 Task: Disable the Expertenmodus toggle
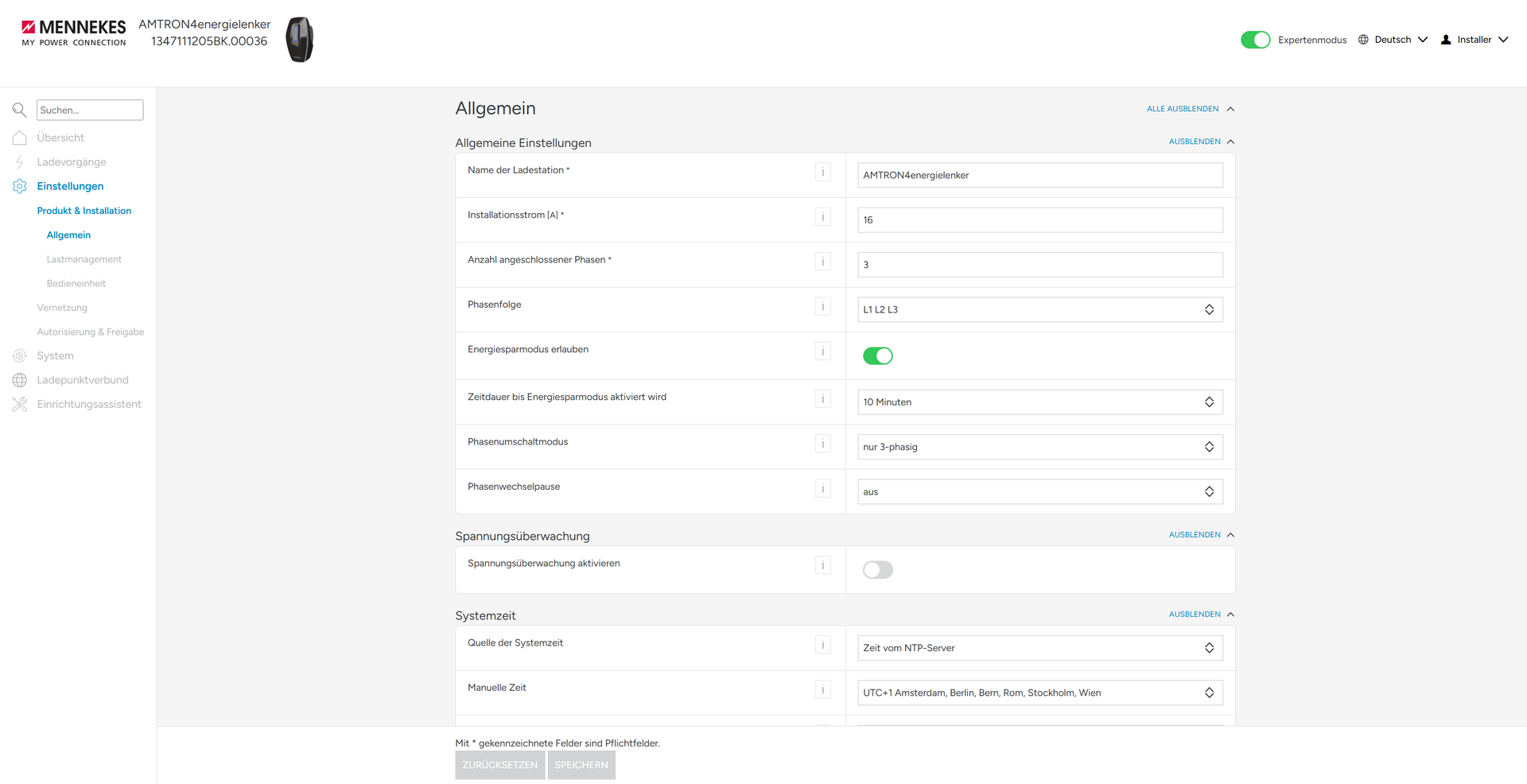pos(1256,40)
